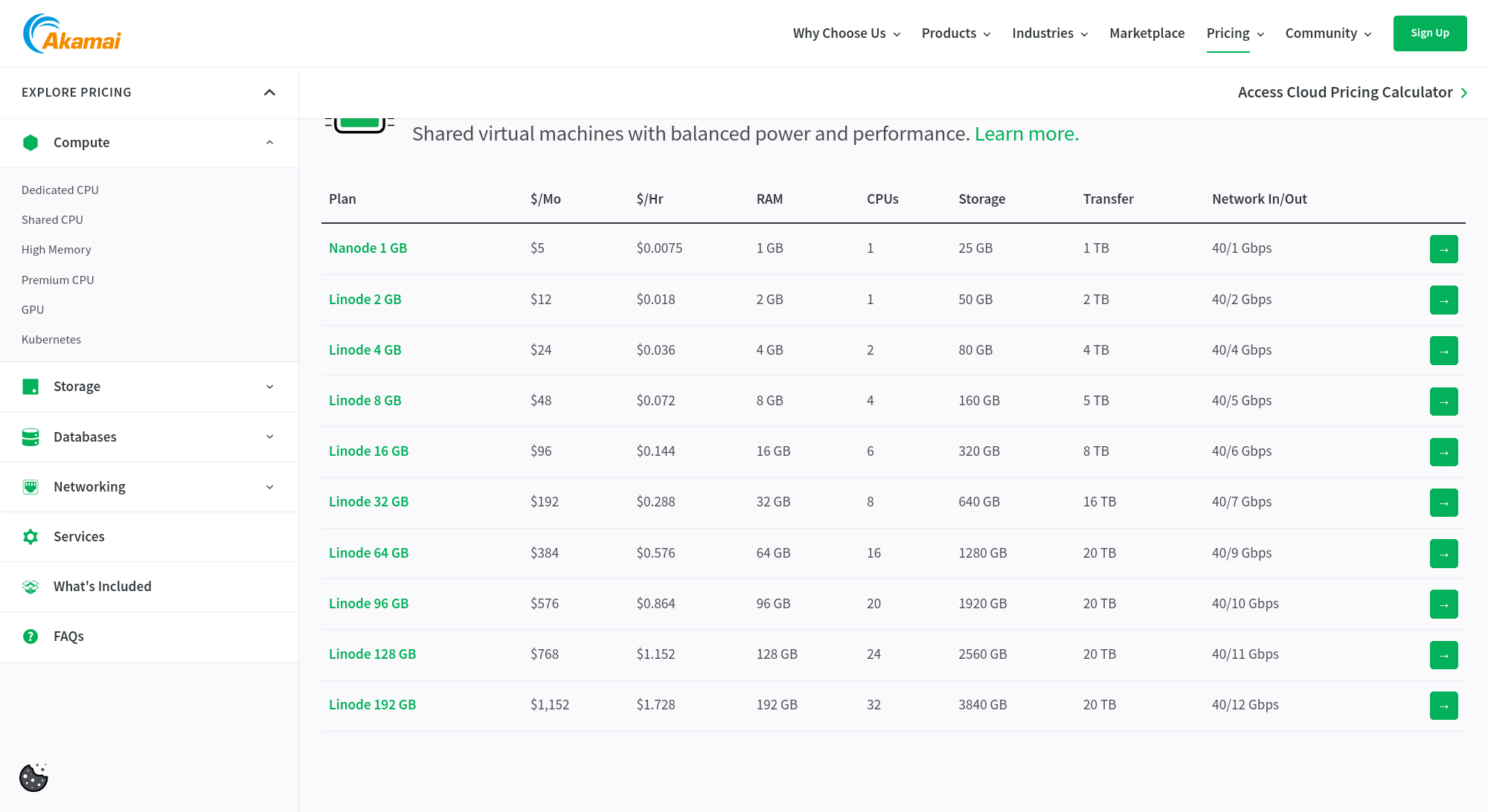Collapse the Compute section chevron

[x=269, y=143]
